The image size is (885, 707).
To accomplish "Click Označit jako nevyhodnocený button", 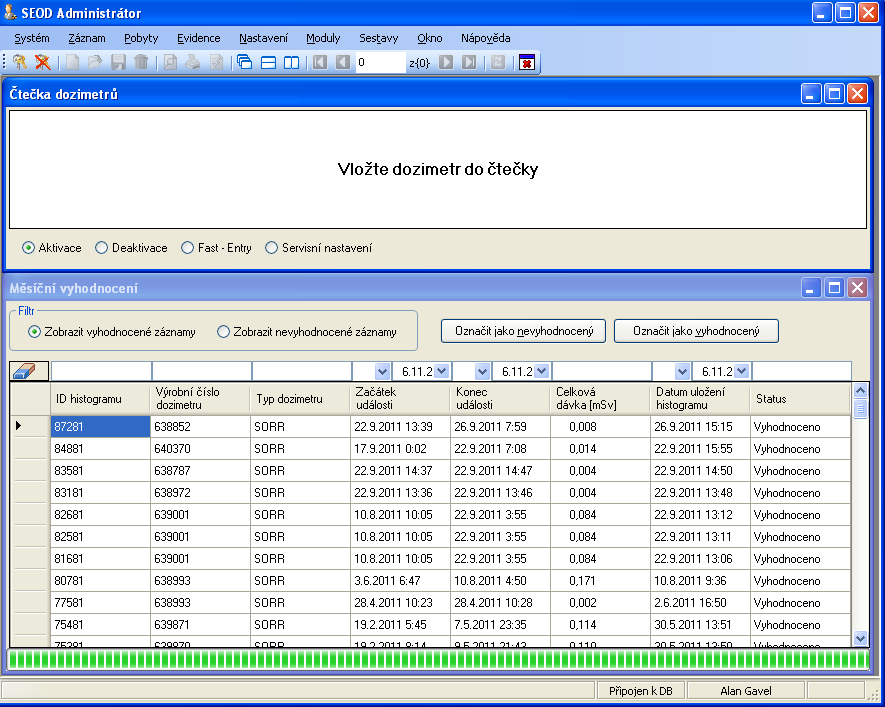I will pos(523,331).
